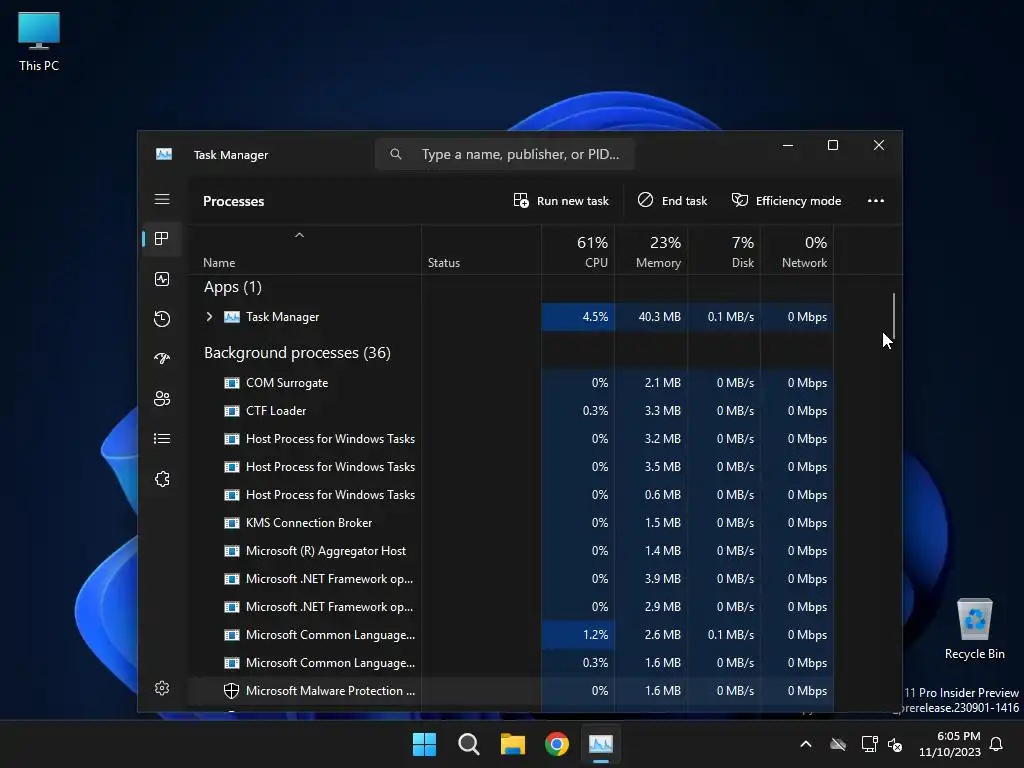Image resolution: width=1024 pixels, height=768 pixels.
Task: Click the 4.5% CPU cell
Action: [x=578, y=317]
